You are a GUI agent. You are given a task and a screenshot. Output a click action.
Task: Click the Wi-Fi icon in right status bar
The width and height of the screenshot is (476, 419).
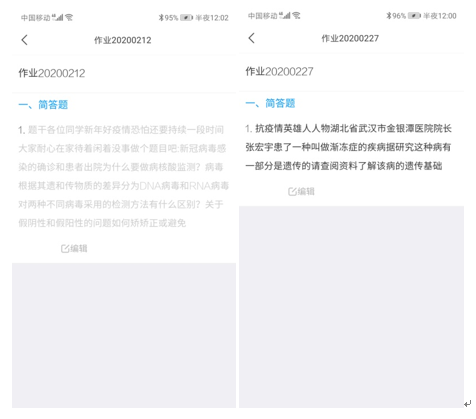296,15
